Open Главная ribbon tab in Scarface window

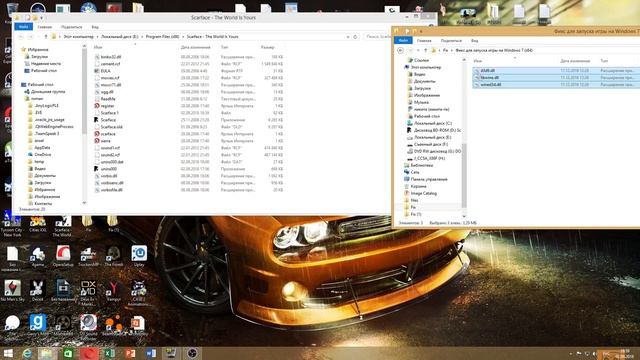[44, 27]
